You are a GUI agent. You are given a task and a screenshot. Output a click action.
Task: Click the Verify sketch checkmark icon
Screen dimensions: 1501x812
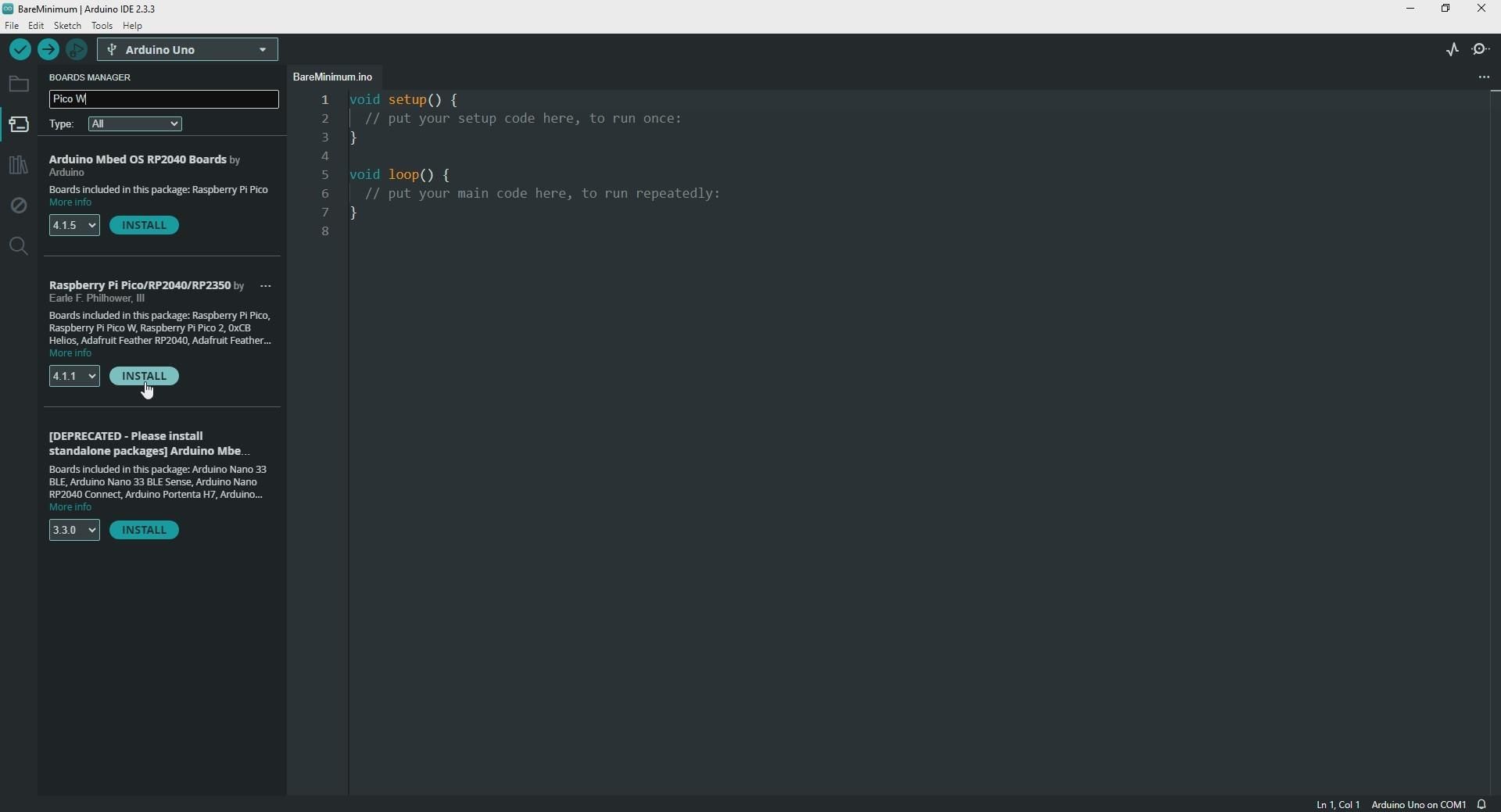click(20, 50)
